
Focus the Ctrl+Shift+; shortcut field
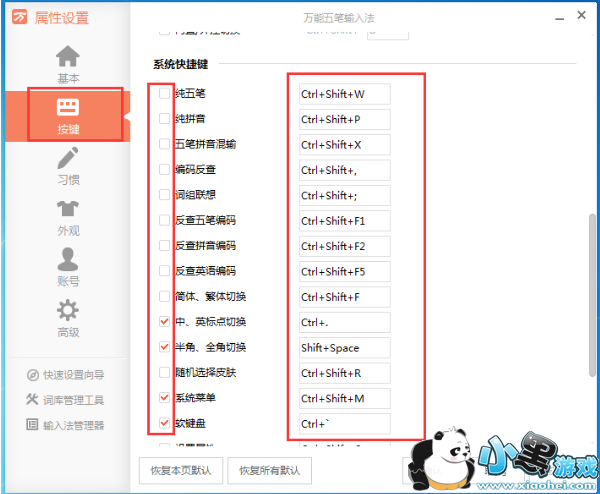coord(344,196)
